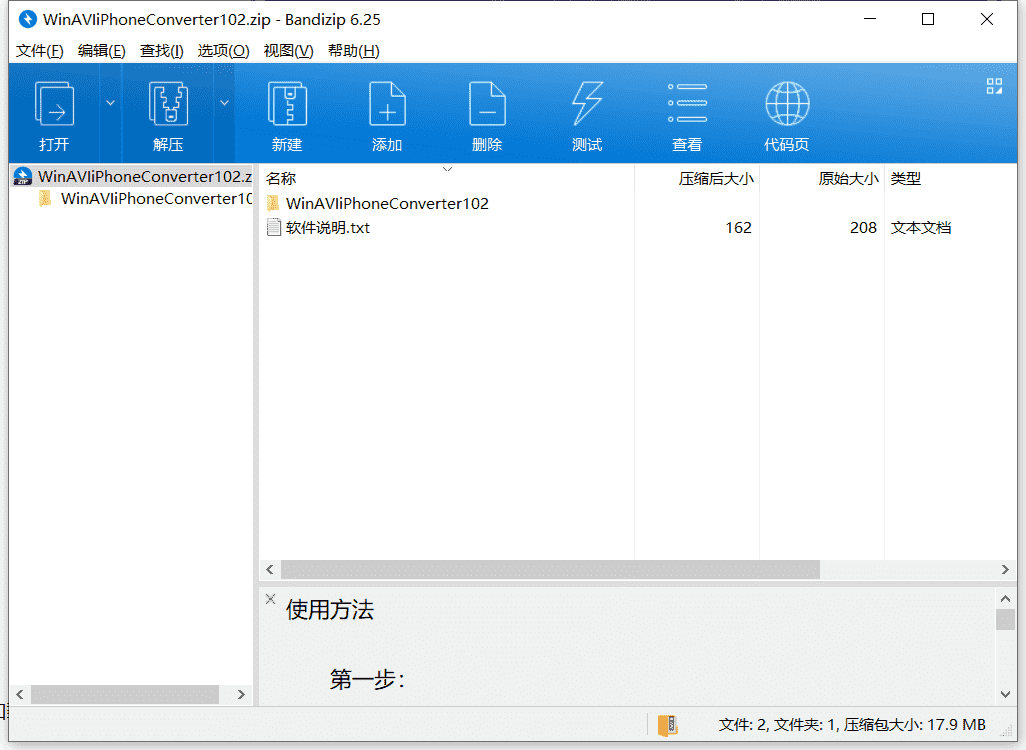
Task: Click the Bandizip logo in title bar
Action: click(27, 19)
